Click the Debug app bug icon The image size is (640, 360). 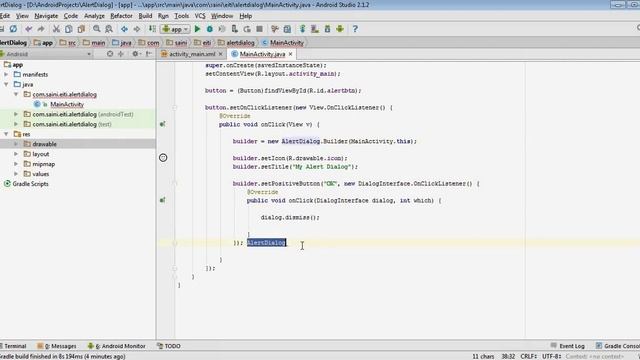coord(209,29)
